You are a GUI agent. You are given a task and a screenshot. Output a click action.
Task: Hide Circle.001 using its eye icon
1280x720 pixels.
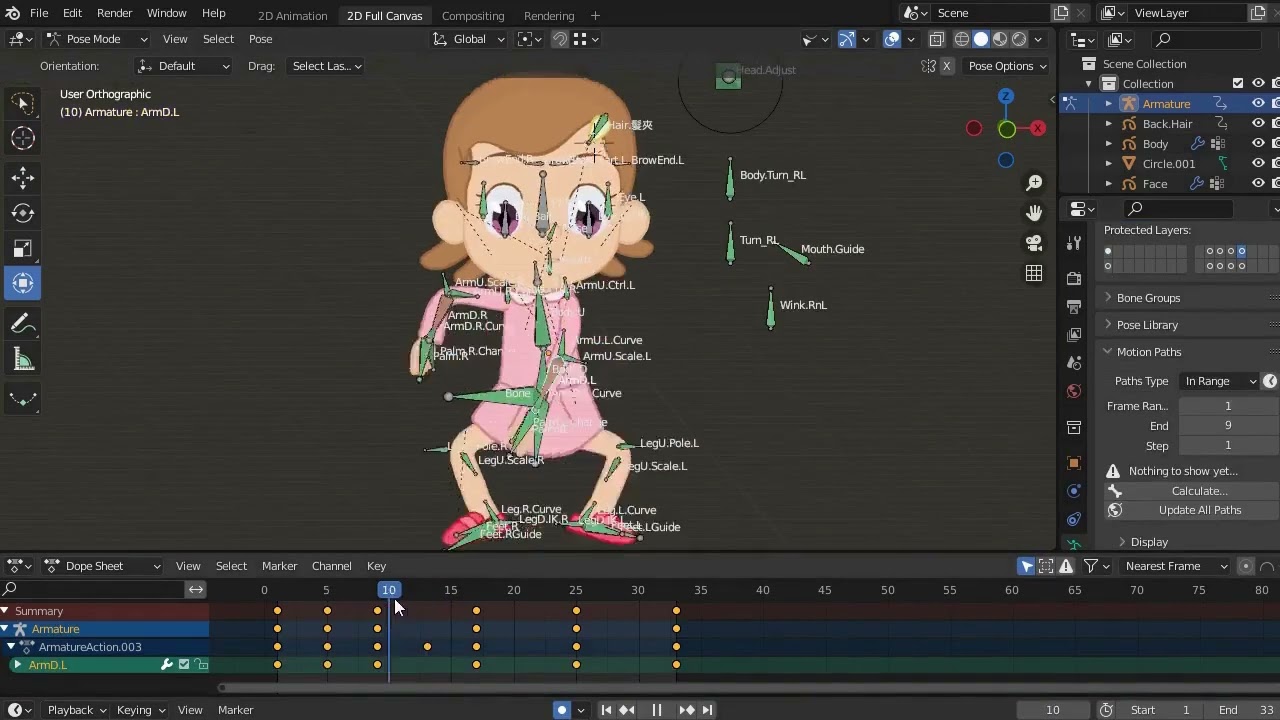coord(1258,164)
